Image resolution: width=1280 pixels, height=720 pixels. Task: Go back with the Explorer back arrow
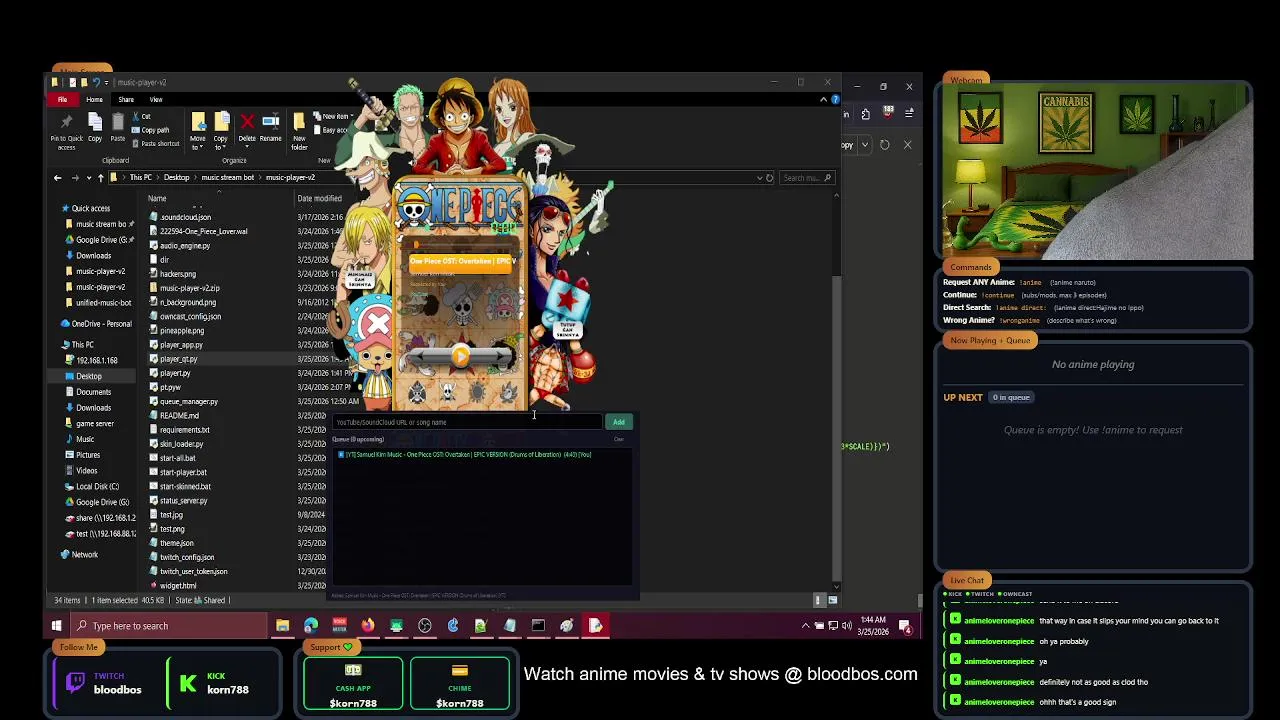pyautogui.click(x=57, y=178)
